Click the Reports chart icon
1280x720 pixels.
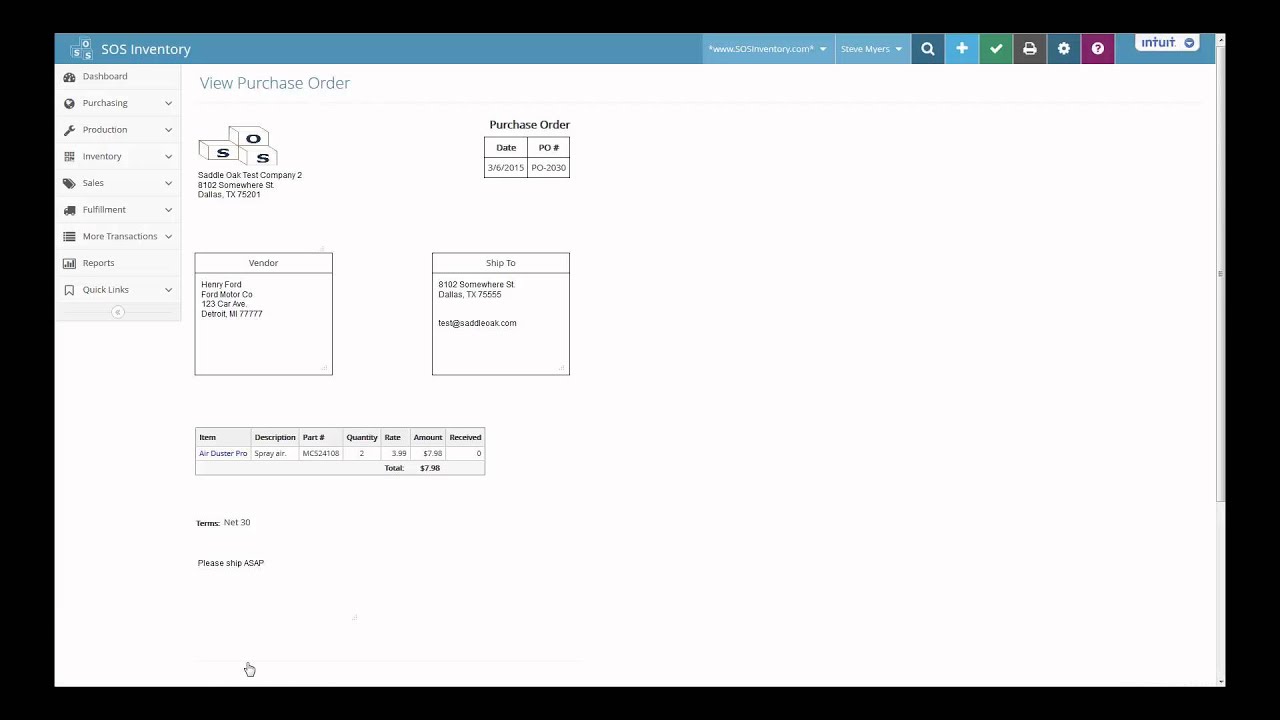69,263
